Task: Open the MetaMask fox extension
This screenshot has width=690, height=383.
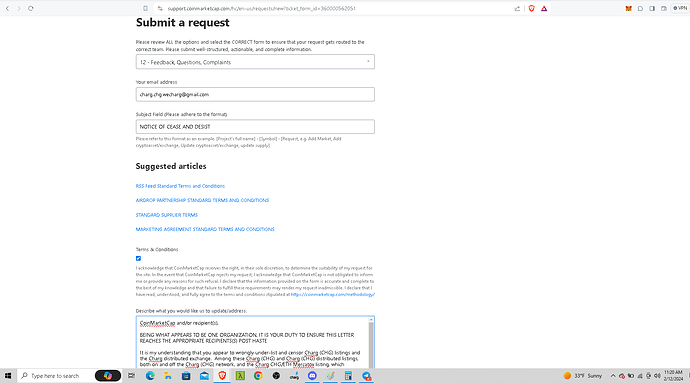Action: (x=628, y=8)
